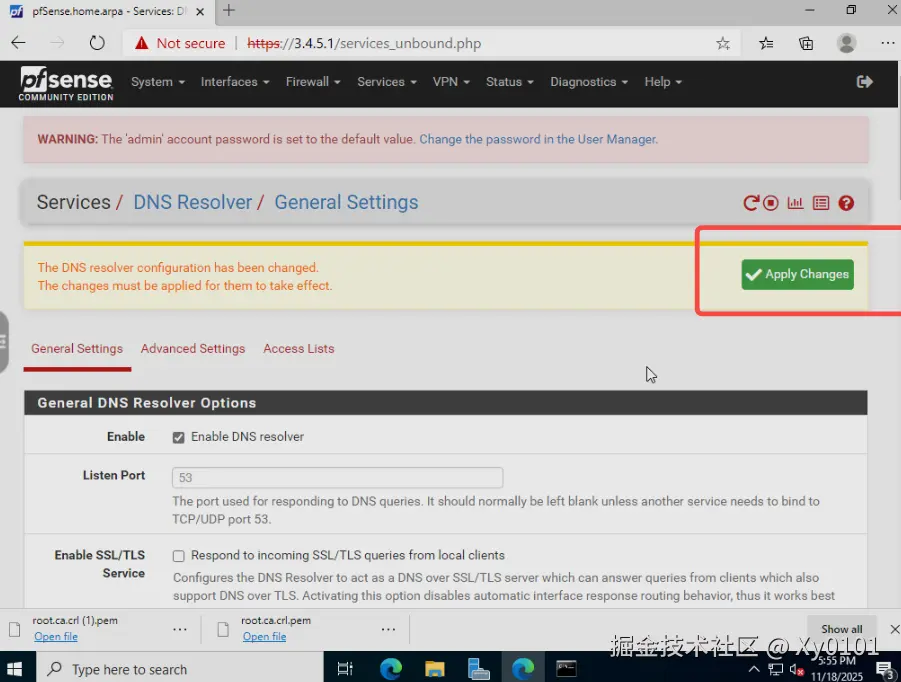The height and width of the screenshot is (682, 901).
Task: Open a new browser tab
Action: [229, 10]
